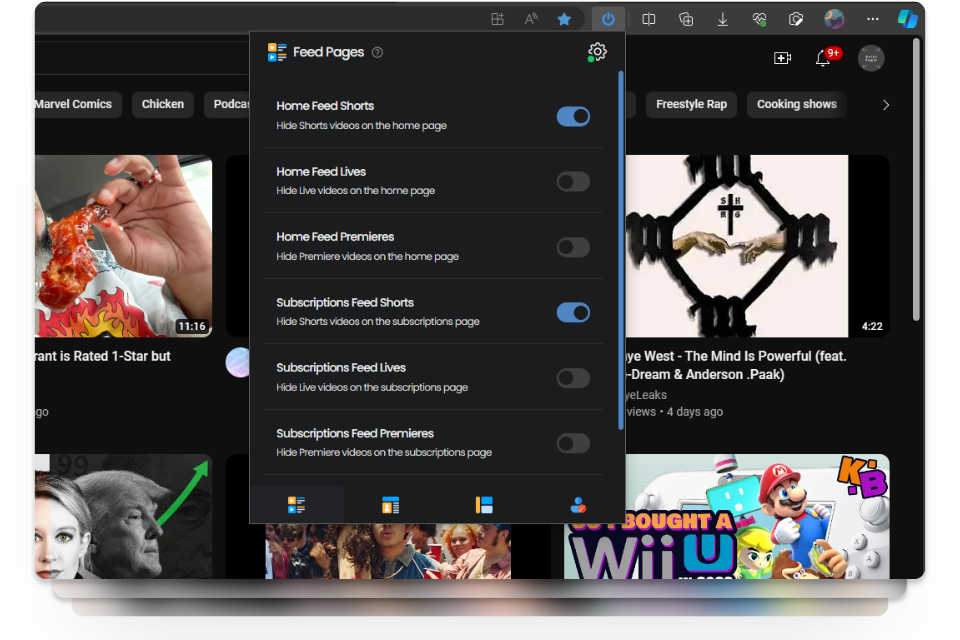Switch to the Feed Pages bottom tab
The width and height of the screenshot is (960, 640).
click(x=296, y=505)
